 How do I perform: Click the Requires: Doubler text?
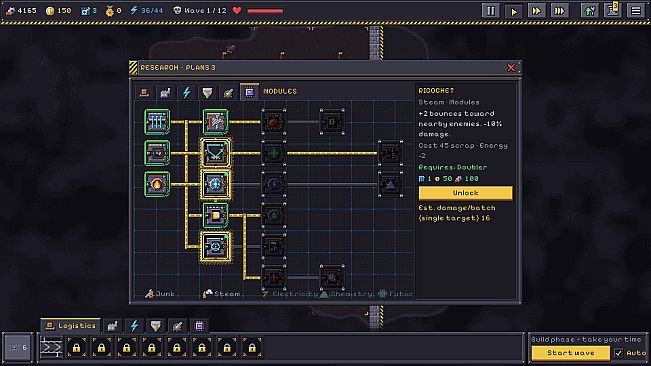(453, 167)
